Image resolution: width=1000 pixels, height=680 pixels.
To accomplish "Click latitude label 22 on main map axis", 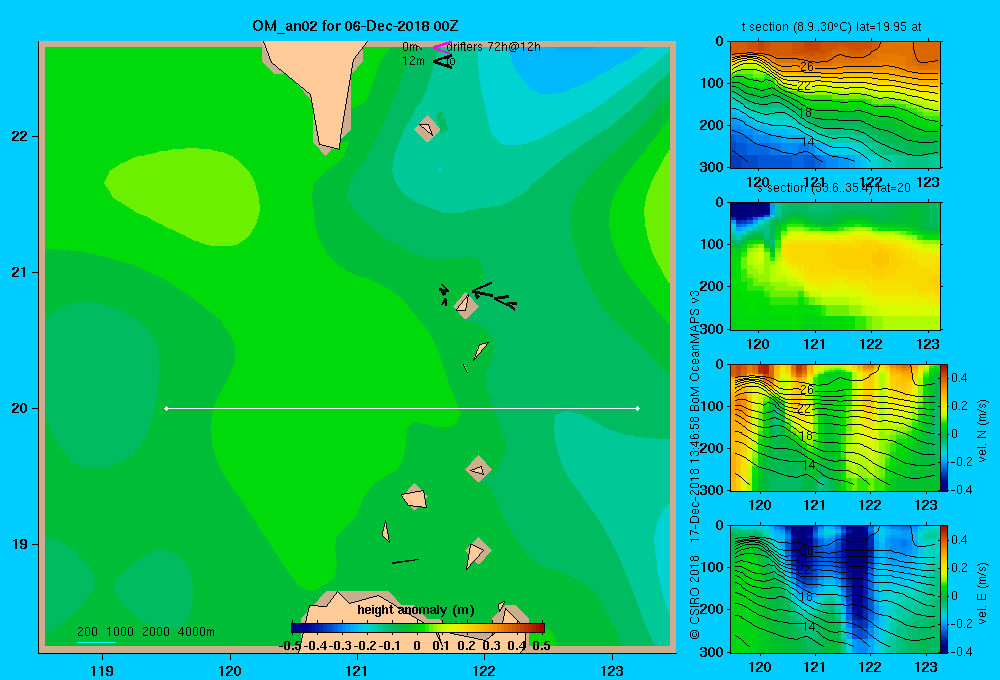I will 20,136.
